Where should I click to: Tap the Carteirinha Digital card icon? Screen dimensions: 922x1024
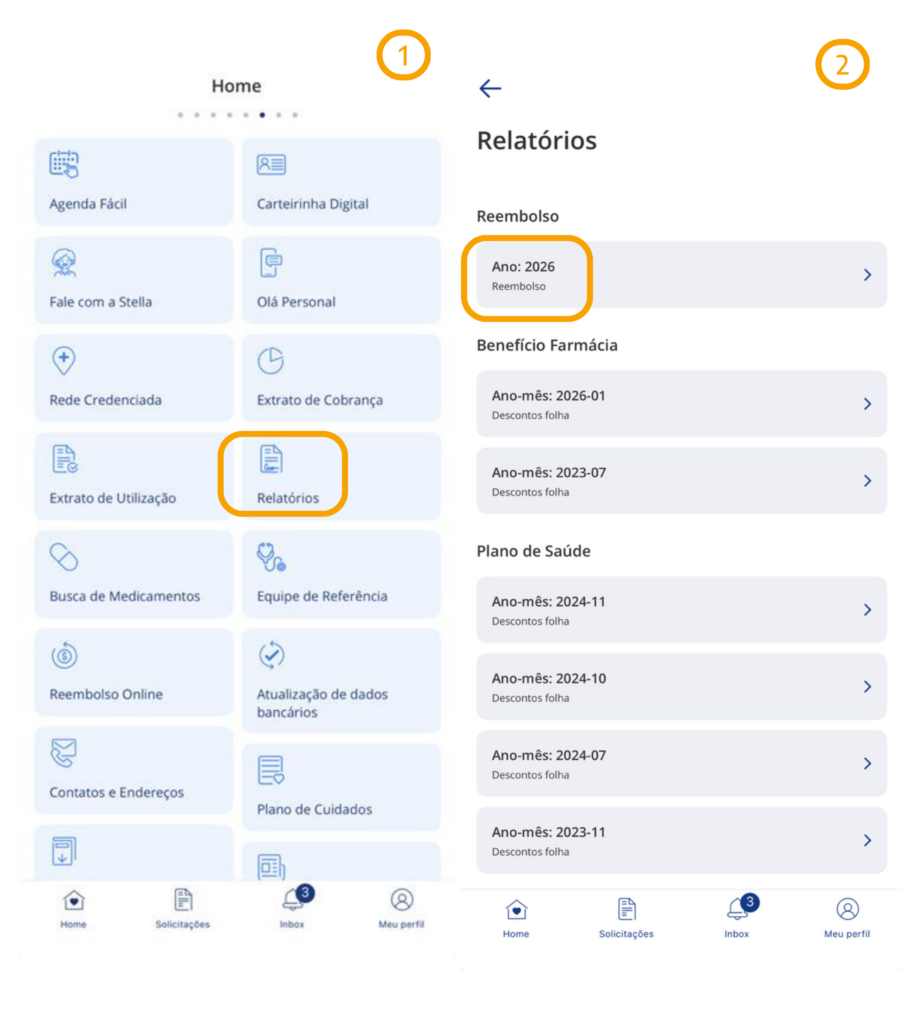coord(271,164)
